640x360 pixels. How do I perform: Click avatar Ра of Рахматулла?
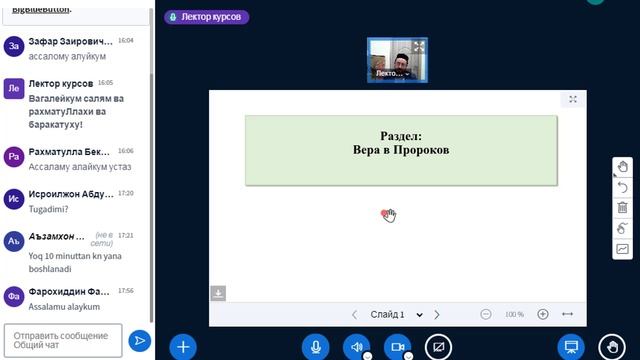[14, 157]
